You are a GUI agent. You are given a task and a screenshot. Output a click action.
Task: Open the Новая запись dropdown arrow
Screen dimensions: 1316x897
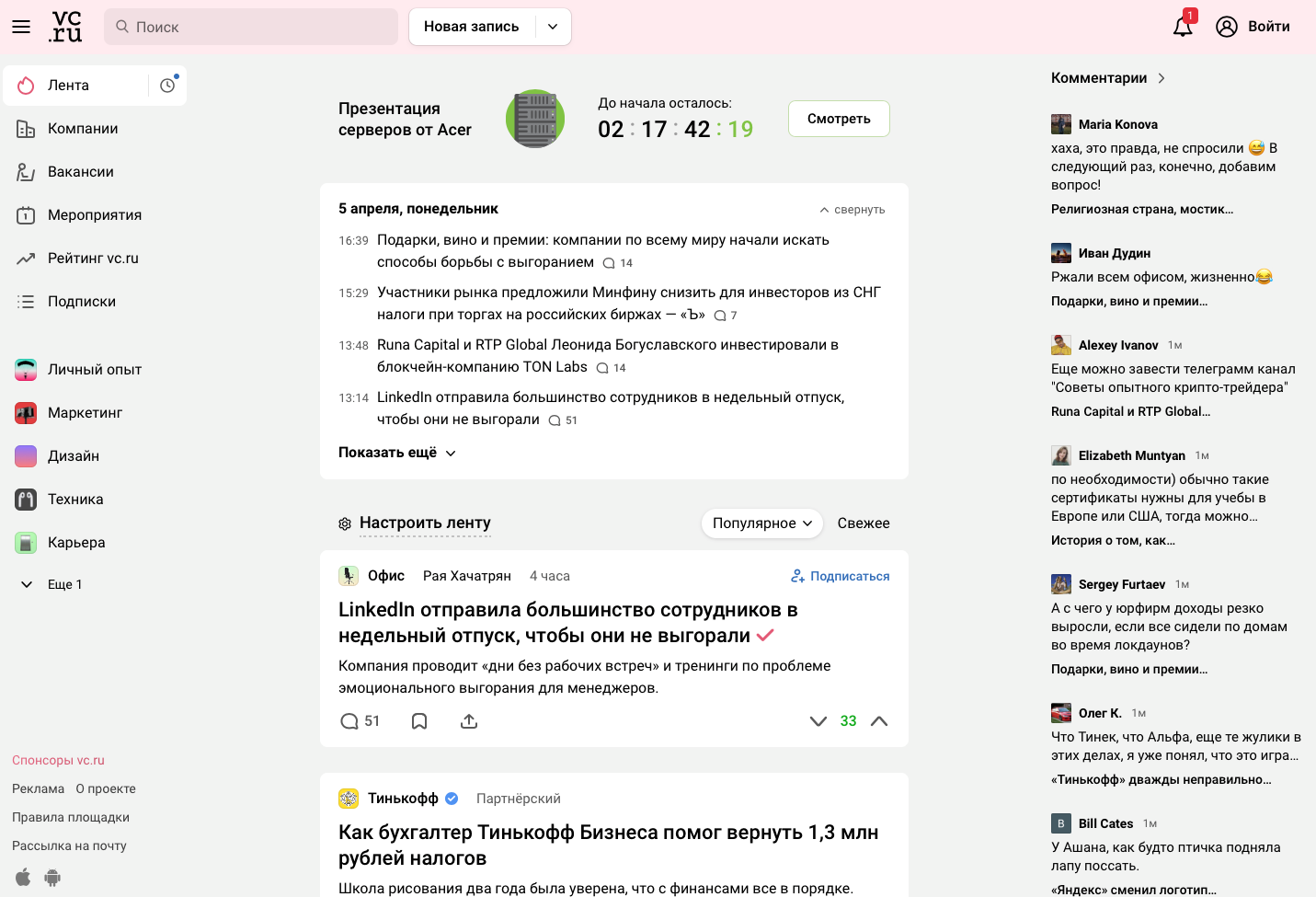553,27
